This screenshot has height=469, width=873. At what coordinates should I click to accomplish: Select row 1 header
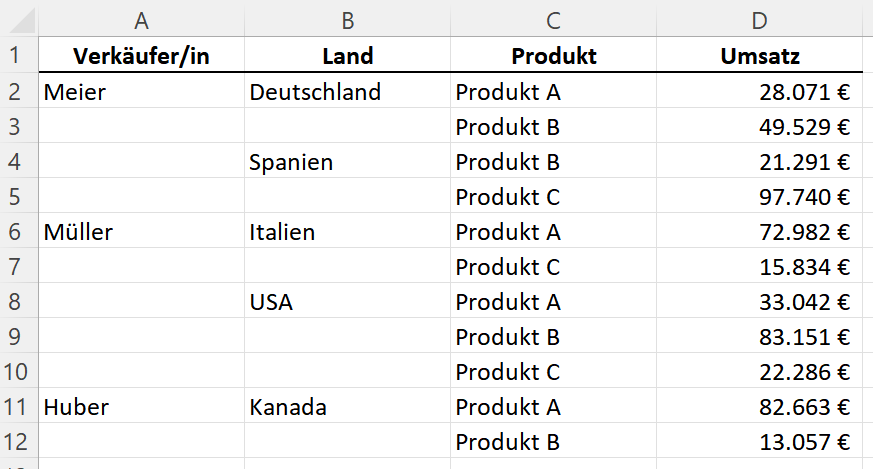[15, 55]
